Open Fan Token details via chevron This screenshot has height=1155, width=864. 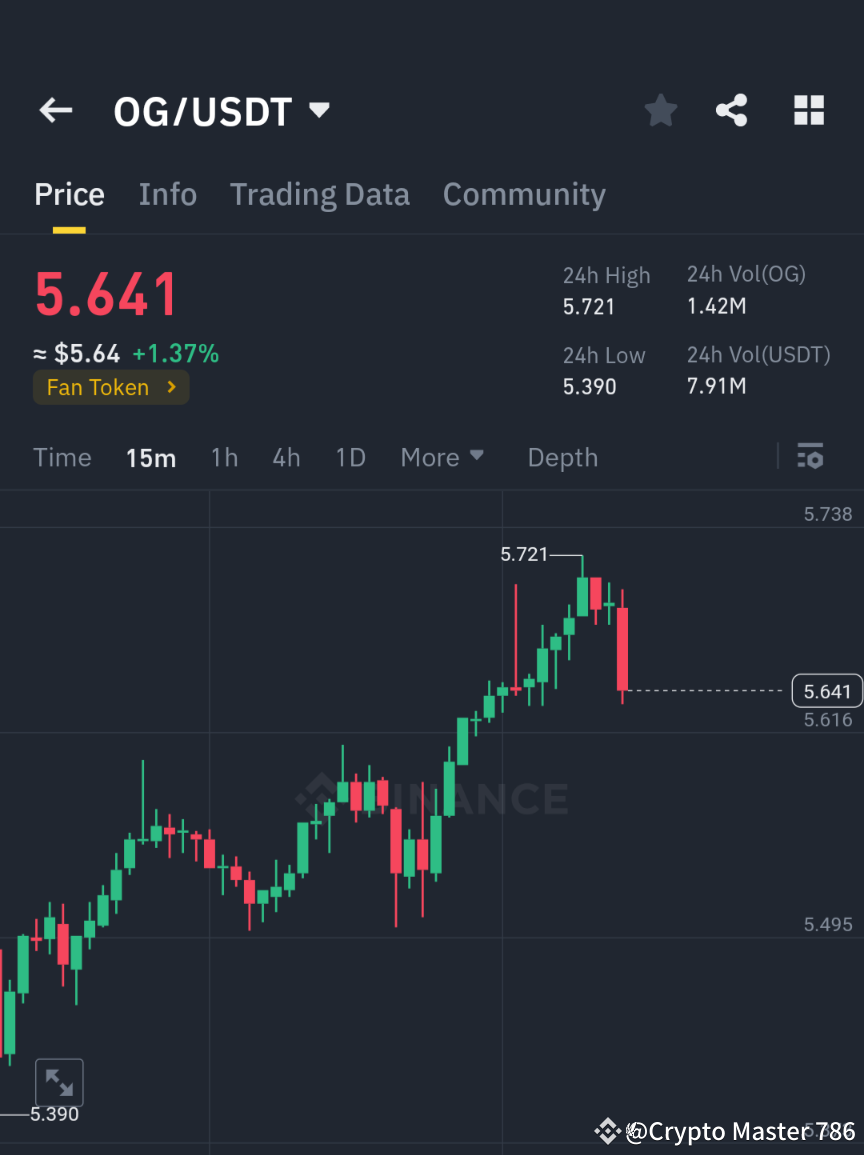point(171,387)
